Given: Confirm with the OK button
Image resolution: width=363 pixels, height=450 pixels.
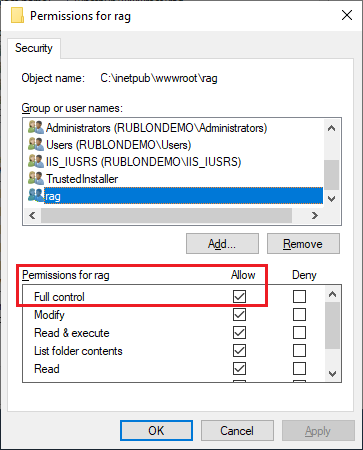Looking at the screenshot, I should (x=156, y=431).
